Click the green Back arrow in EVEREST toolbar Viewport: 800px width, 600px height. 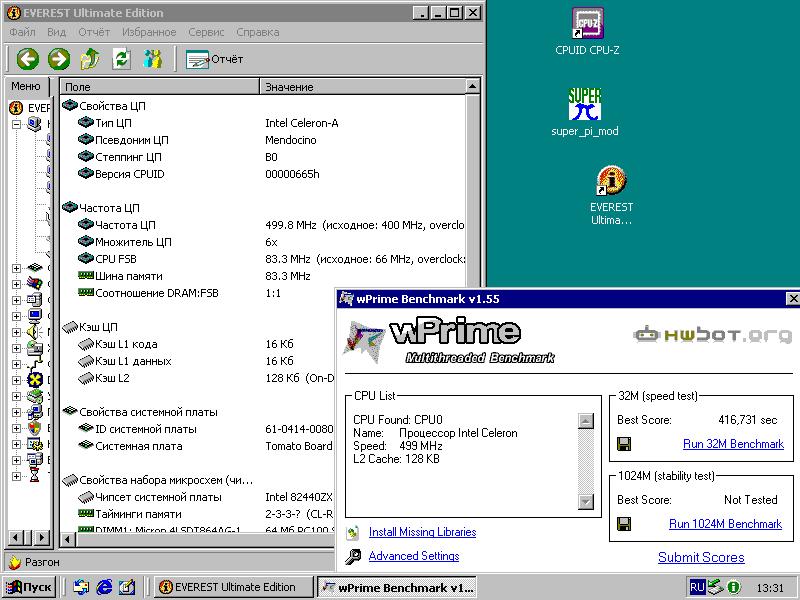[x=28, y=59]
